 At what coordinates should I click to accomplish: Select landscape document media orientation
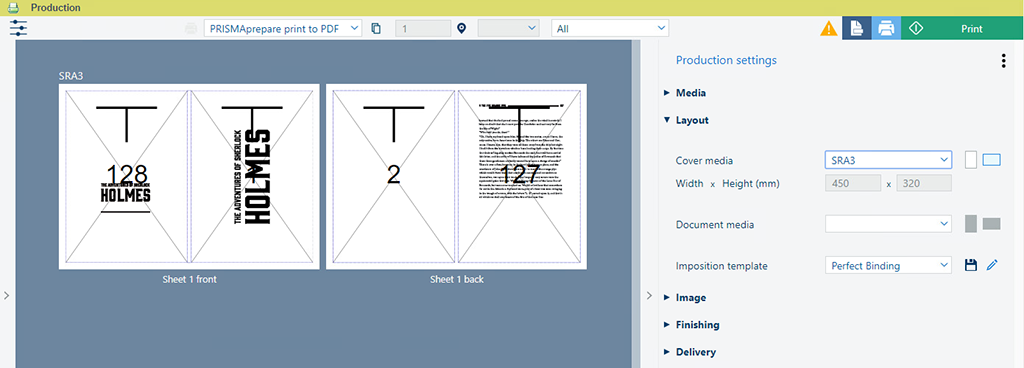point(991,224)
